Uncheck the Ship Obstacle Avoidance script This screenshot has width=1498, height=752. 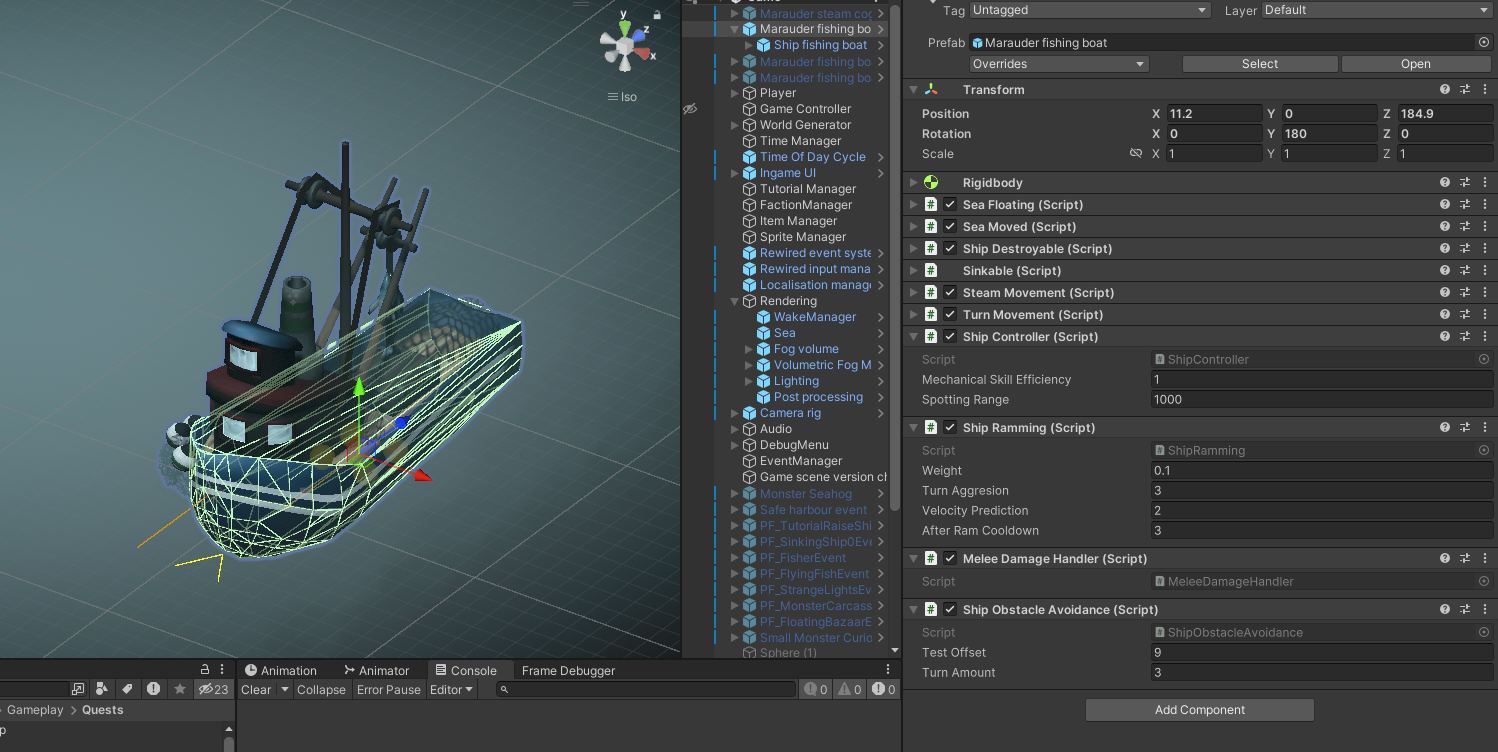950,610
